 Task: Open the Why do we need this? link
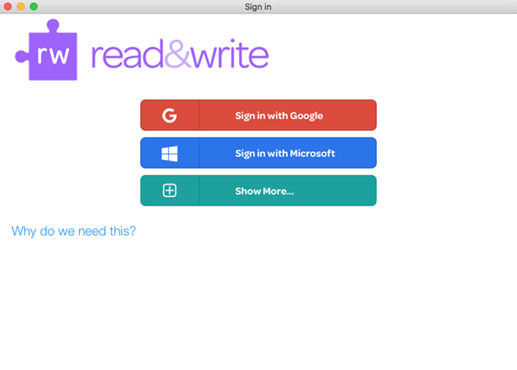pos(74,231)
